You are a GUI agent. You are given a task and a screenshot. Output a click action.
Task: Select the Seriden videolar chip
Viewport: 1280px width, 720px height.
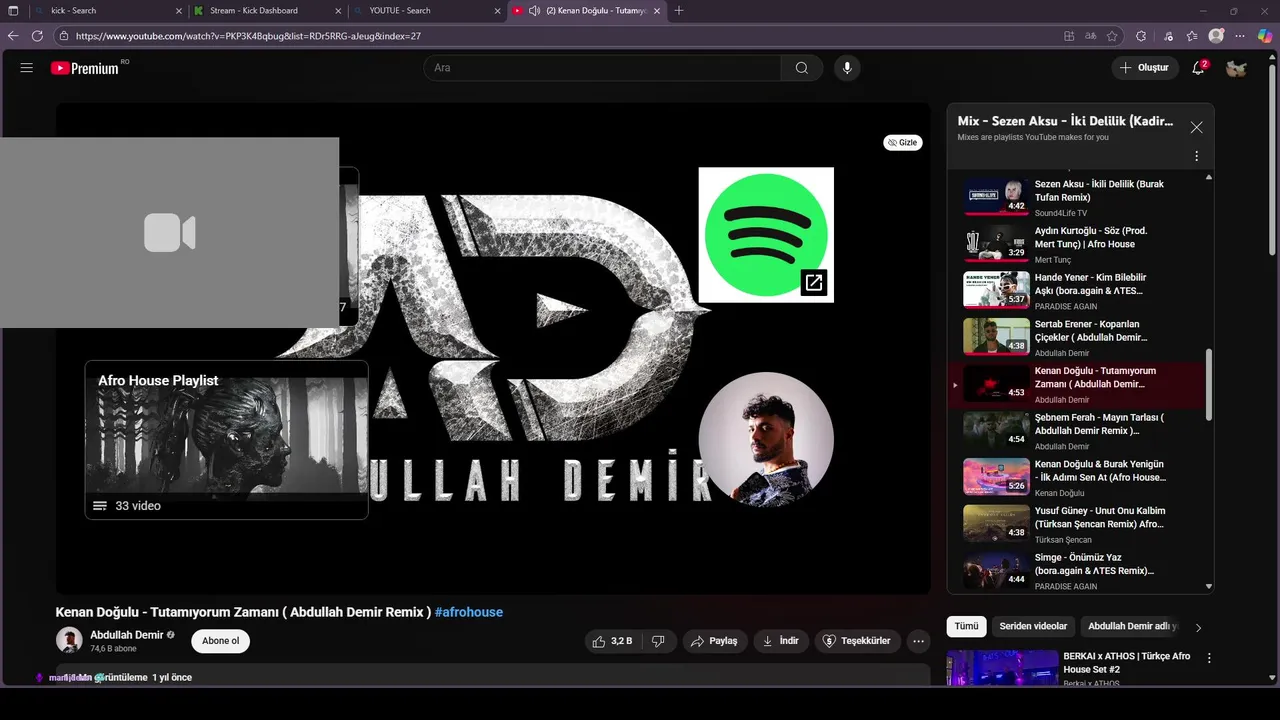click(1033, 626)
